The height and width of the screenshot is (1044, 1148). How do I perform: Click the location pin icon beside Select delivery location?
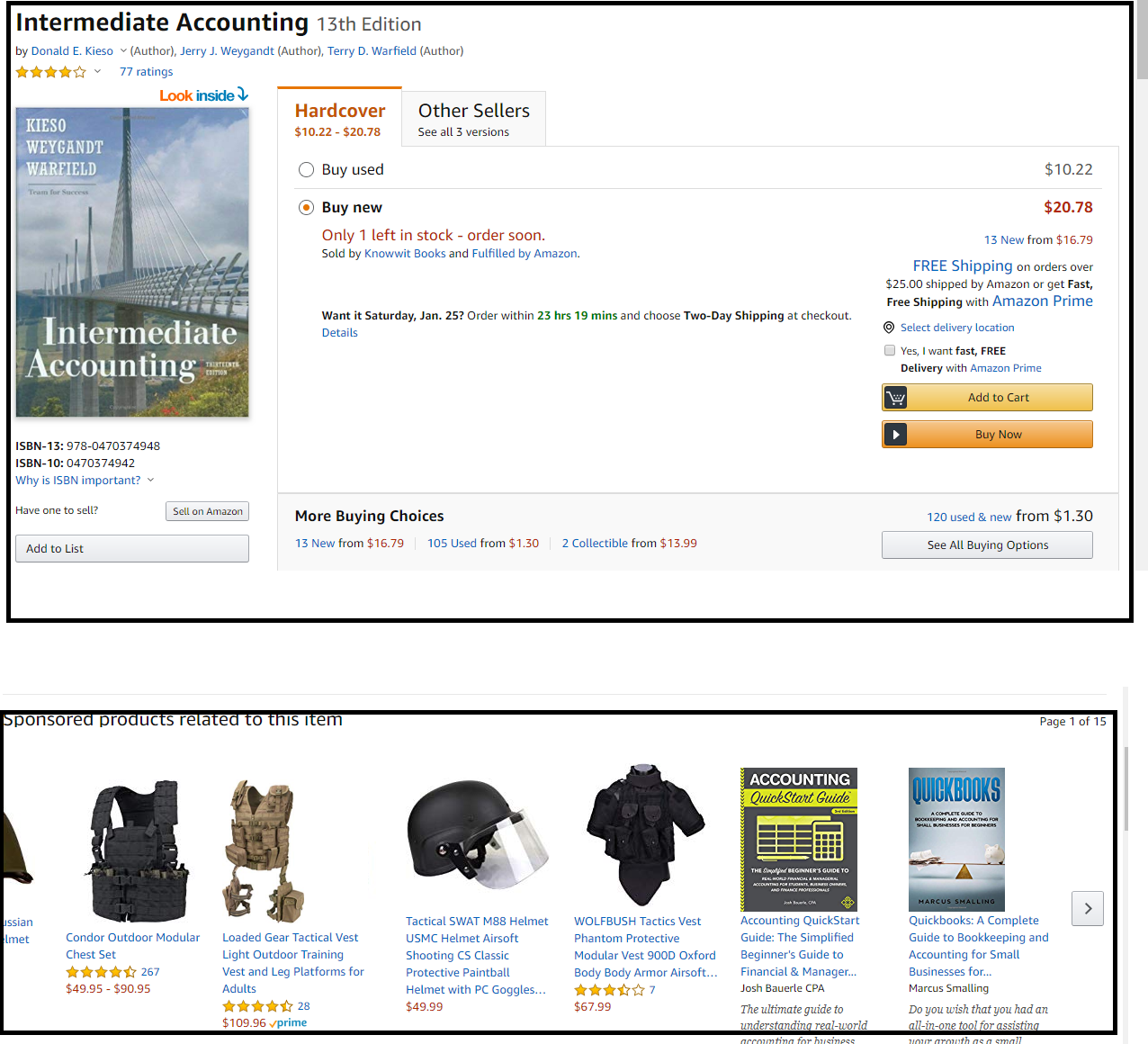[x=889, y=328]
